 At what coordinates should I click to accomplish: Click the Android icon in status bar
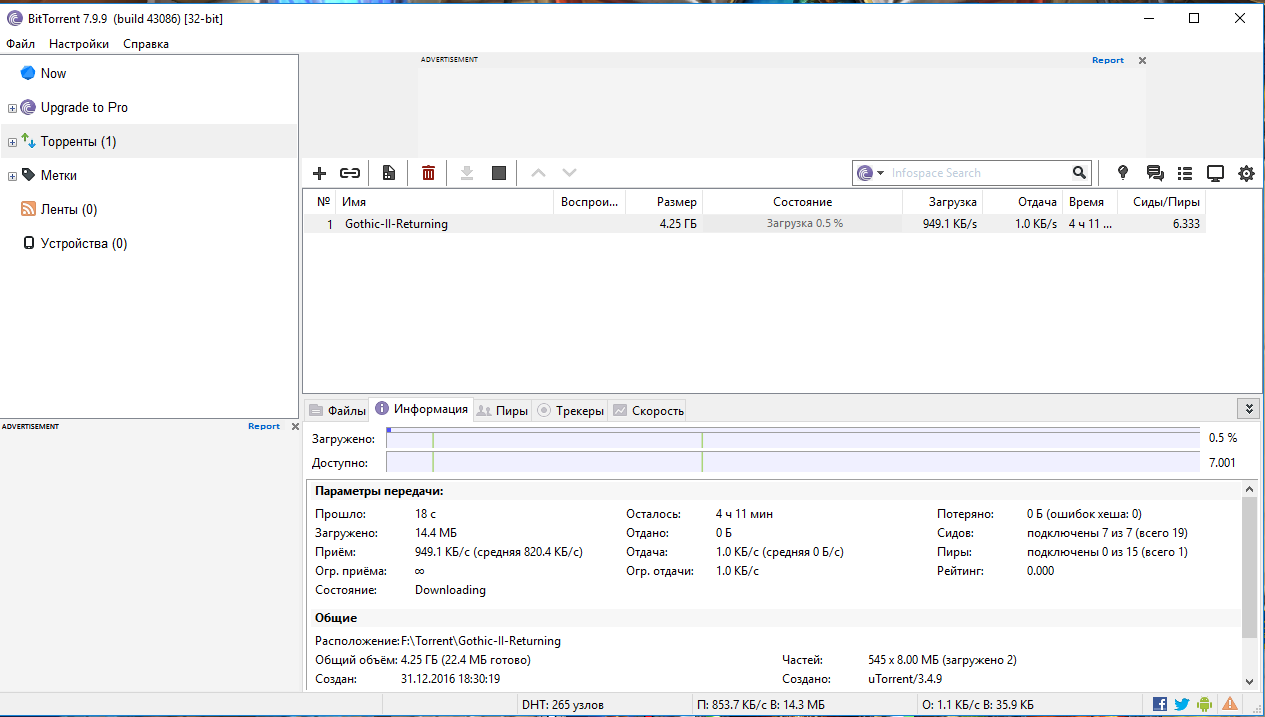(1205, 705)
